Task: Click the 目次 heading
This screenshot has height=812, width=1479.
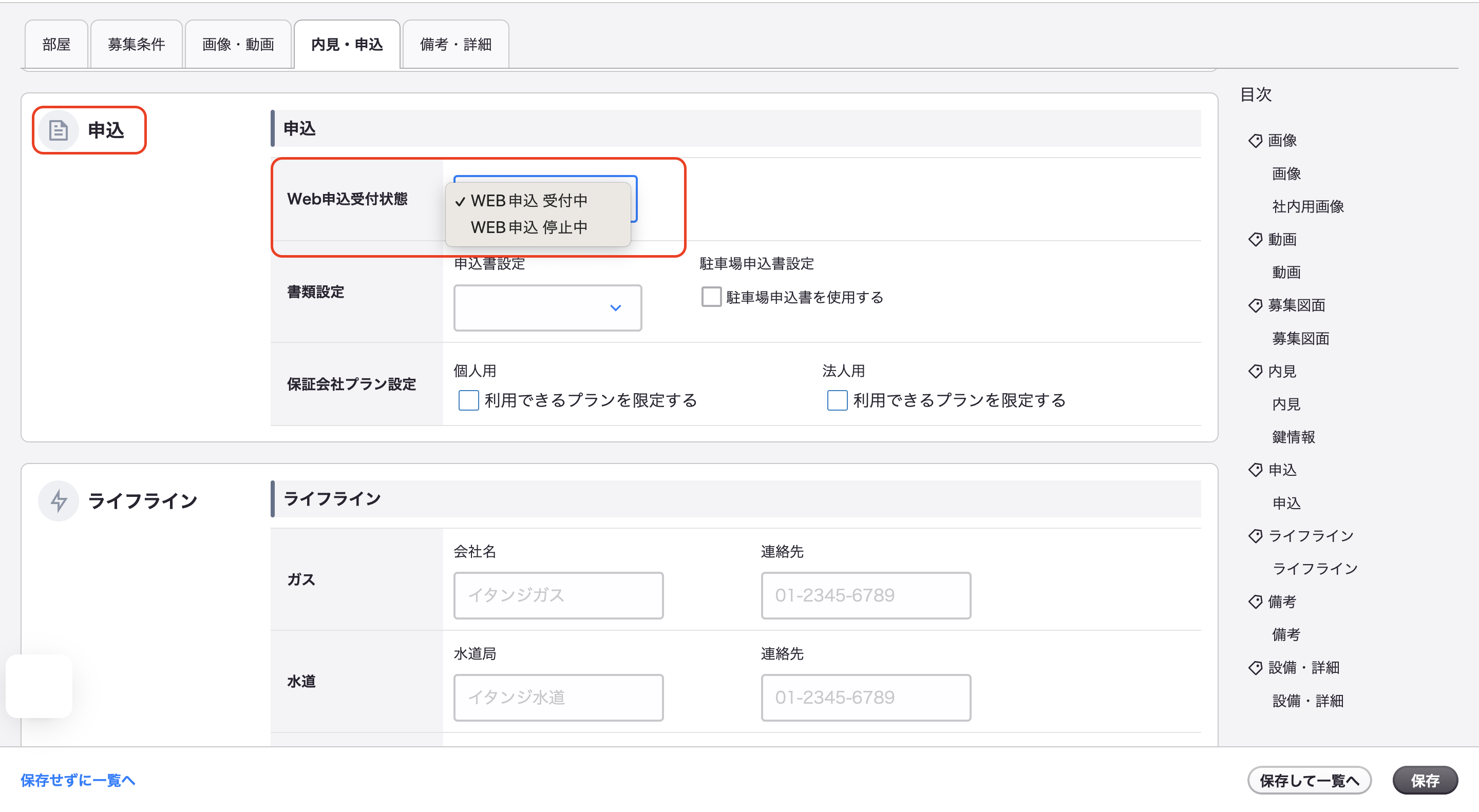Action: (x=1256, y=94)
